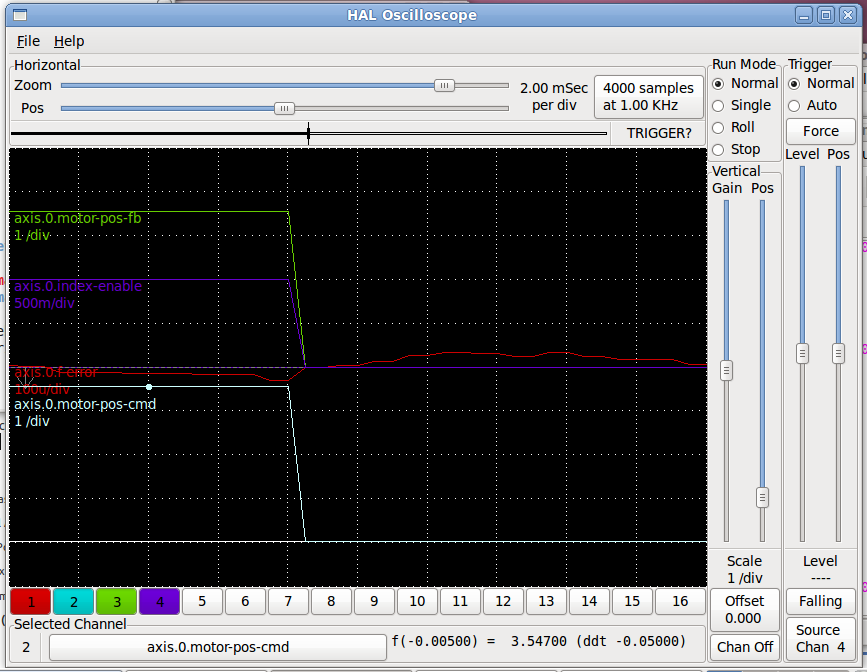Select green channel 3
This screenshot has width=867, height=672.
coord(117,602)
